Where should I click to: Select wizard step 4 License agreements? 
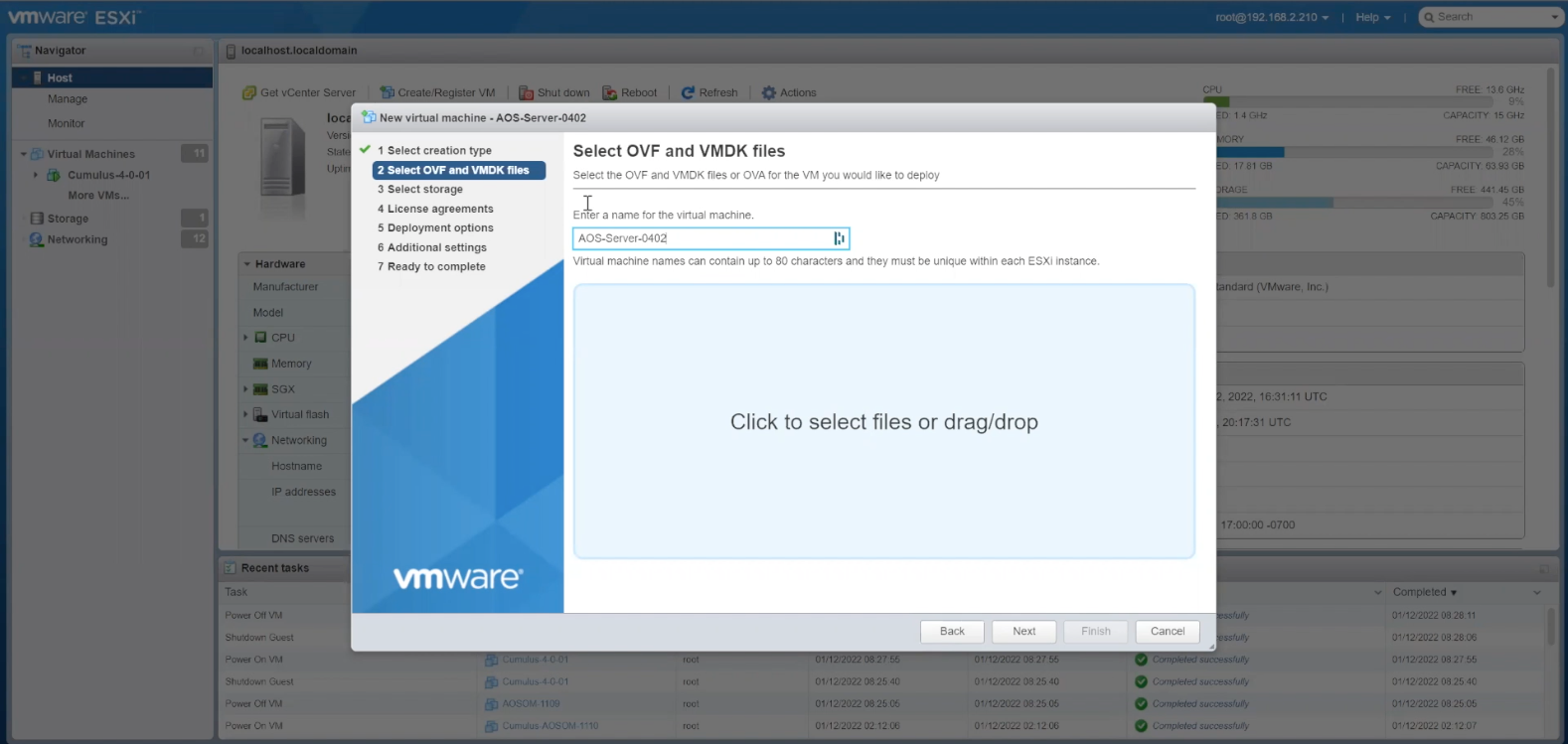tap(435, 209)
